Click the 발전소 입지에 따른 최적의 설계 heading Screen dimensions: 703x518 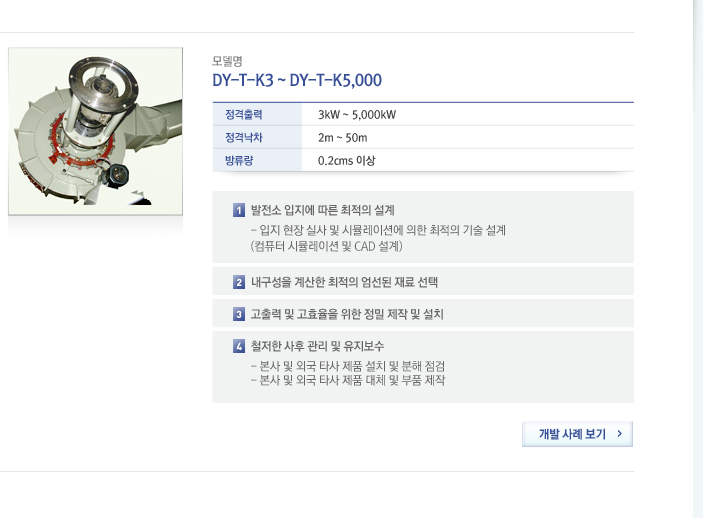point(323,210)
